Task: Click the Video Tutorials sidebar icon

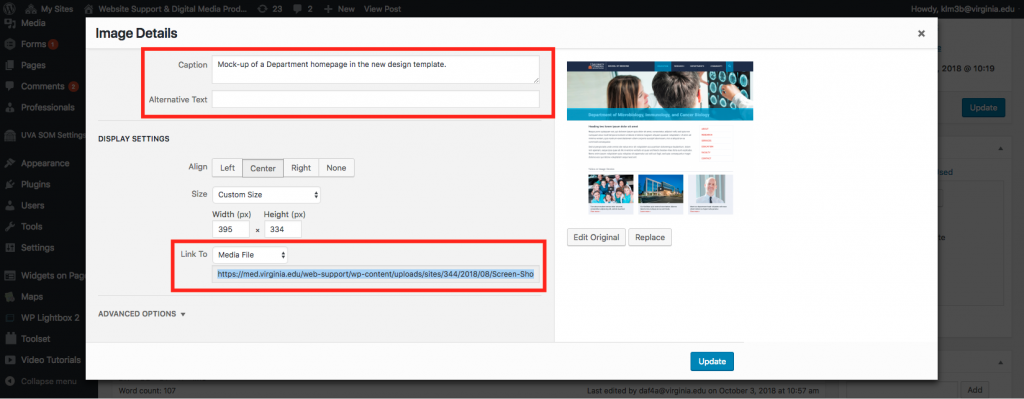Action: pos(10,360)
